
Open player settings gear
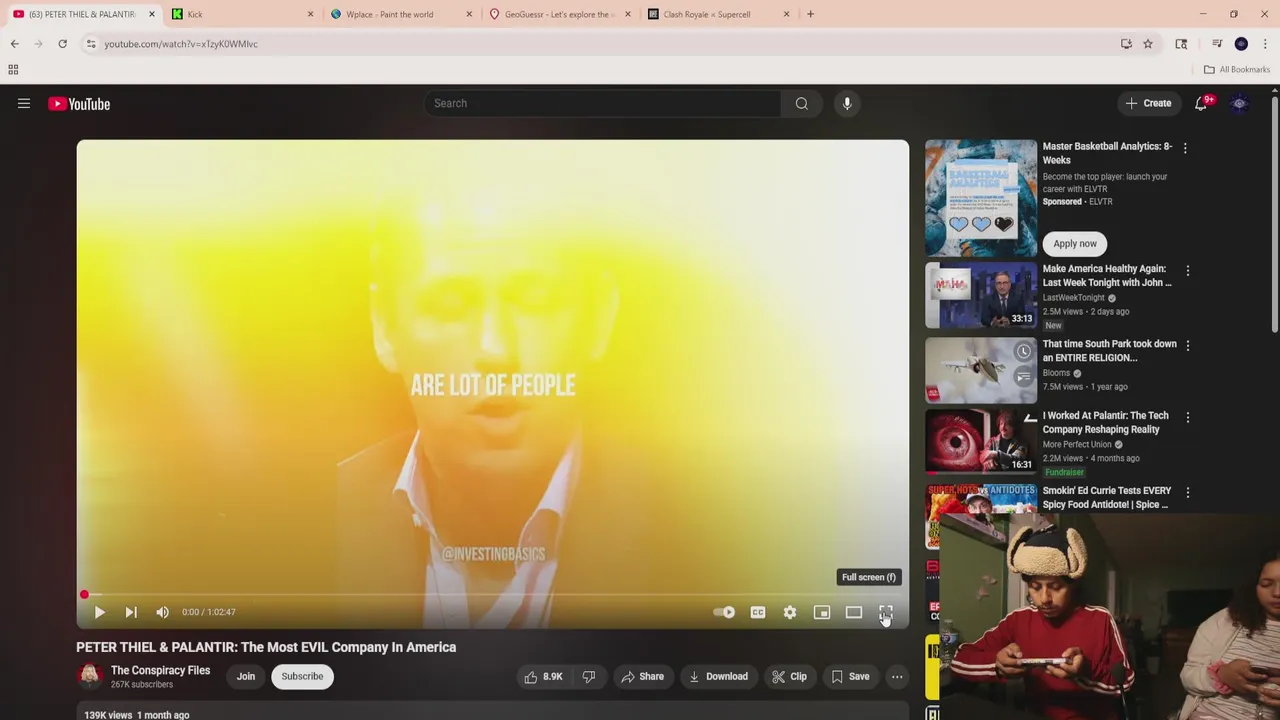[x=790, y=612]
